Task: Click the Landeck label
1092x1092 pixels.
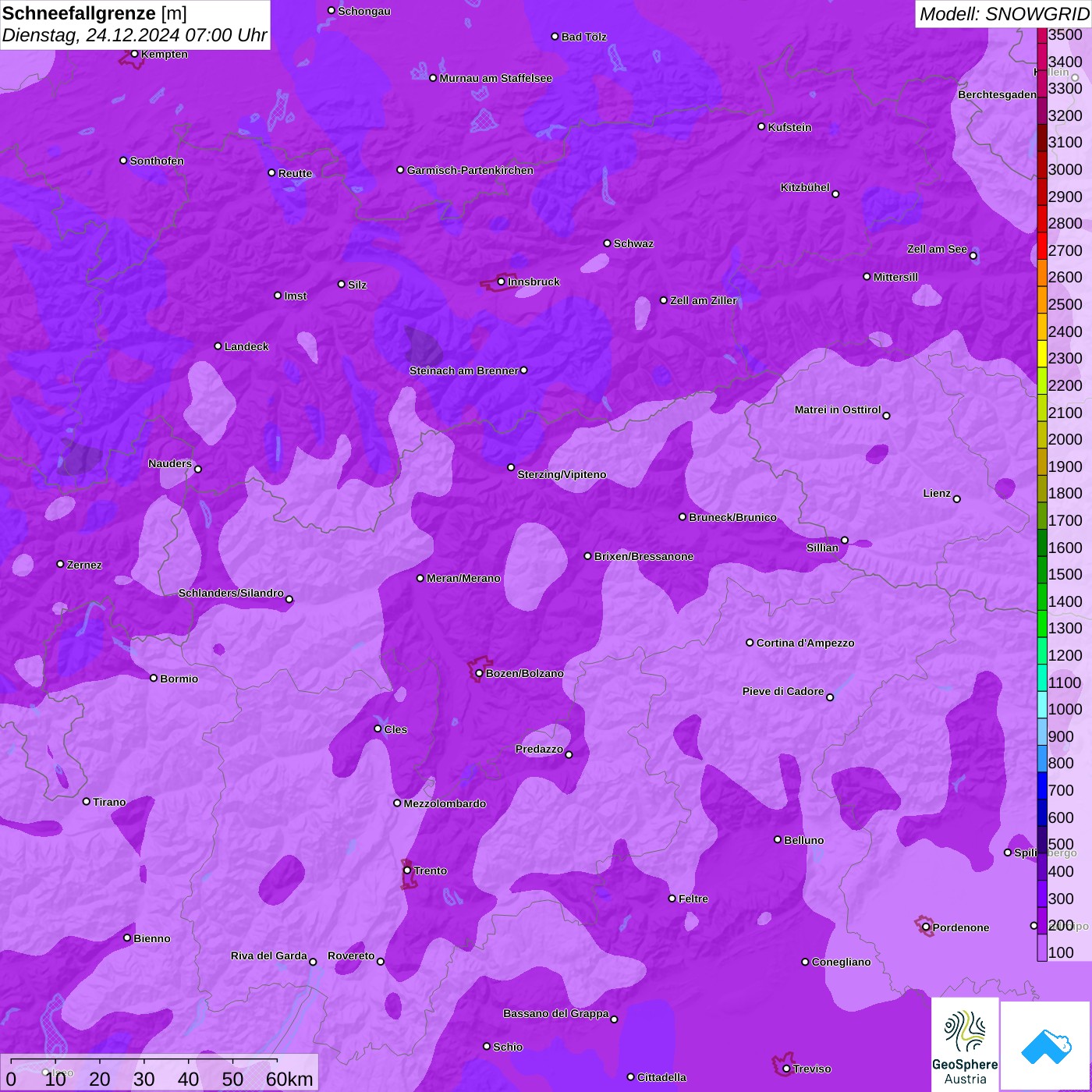Action: 246,346
